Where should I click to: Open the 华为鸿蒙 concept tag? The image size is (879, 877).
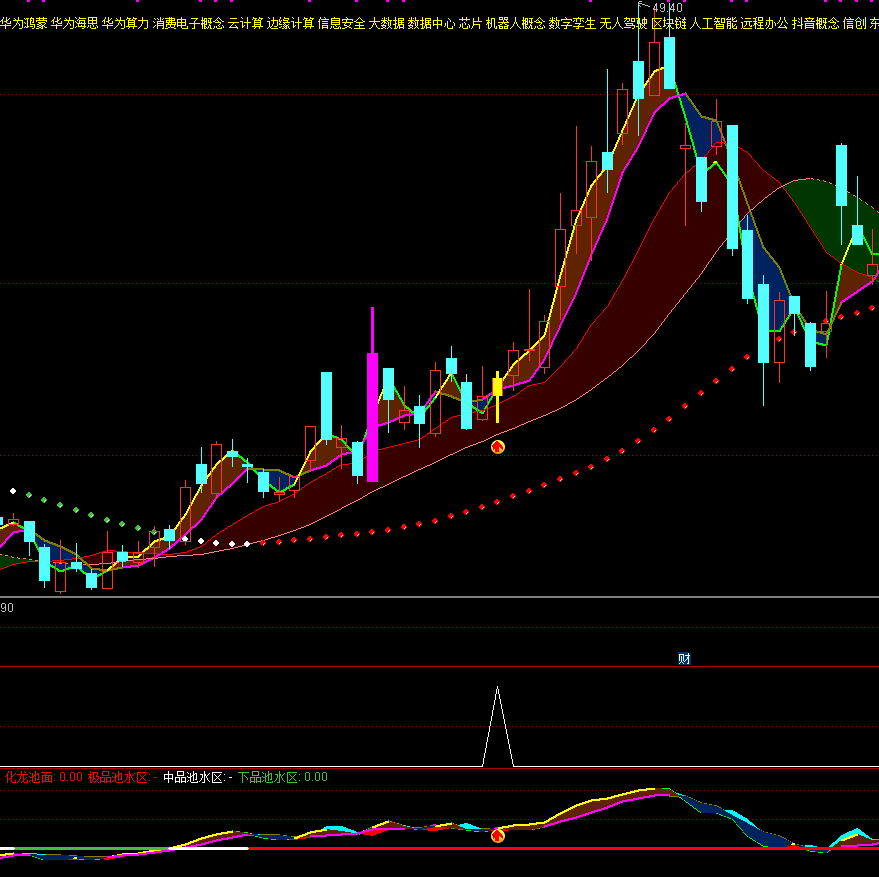[24, 22]
